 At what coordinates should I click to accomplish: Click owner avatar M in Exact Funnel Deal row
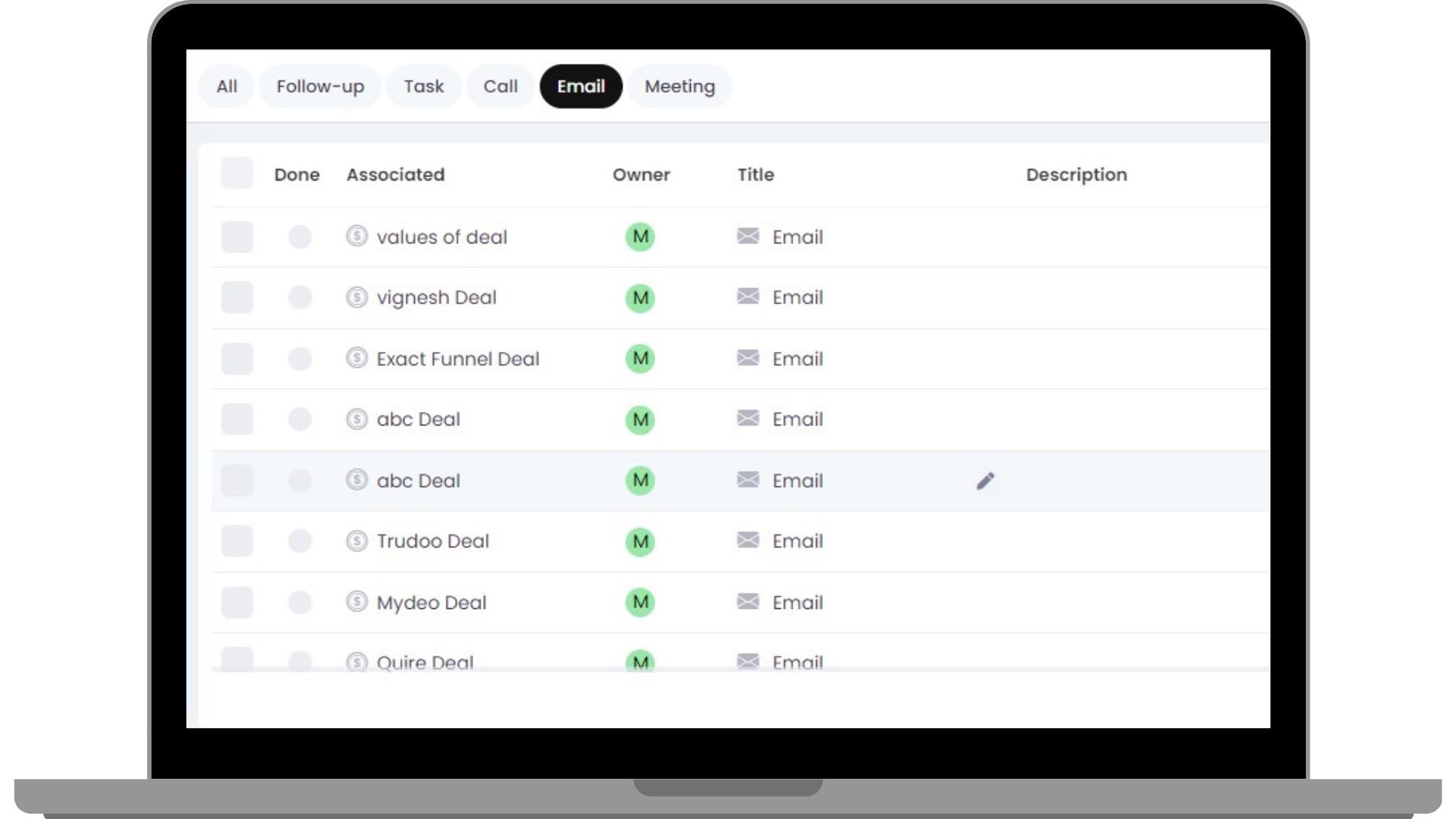pyautogui.click(x=640, y=359)
